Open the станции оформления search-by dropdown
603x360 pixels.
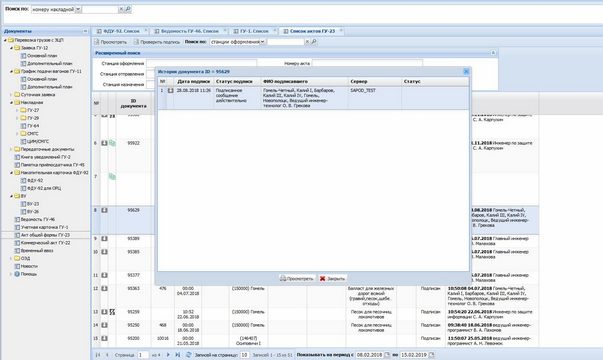coord(263,42)
